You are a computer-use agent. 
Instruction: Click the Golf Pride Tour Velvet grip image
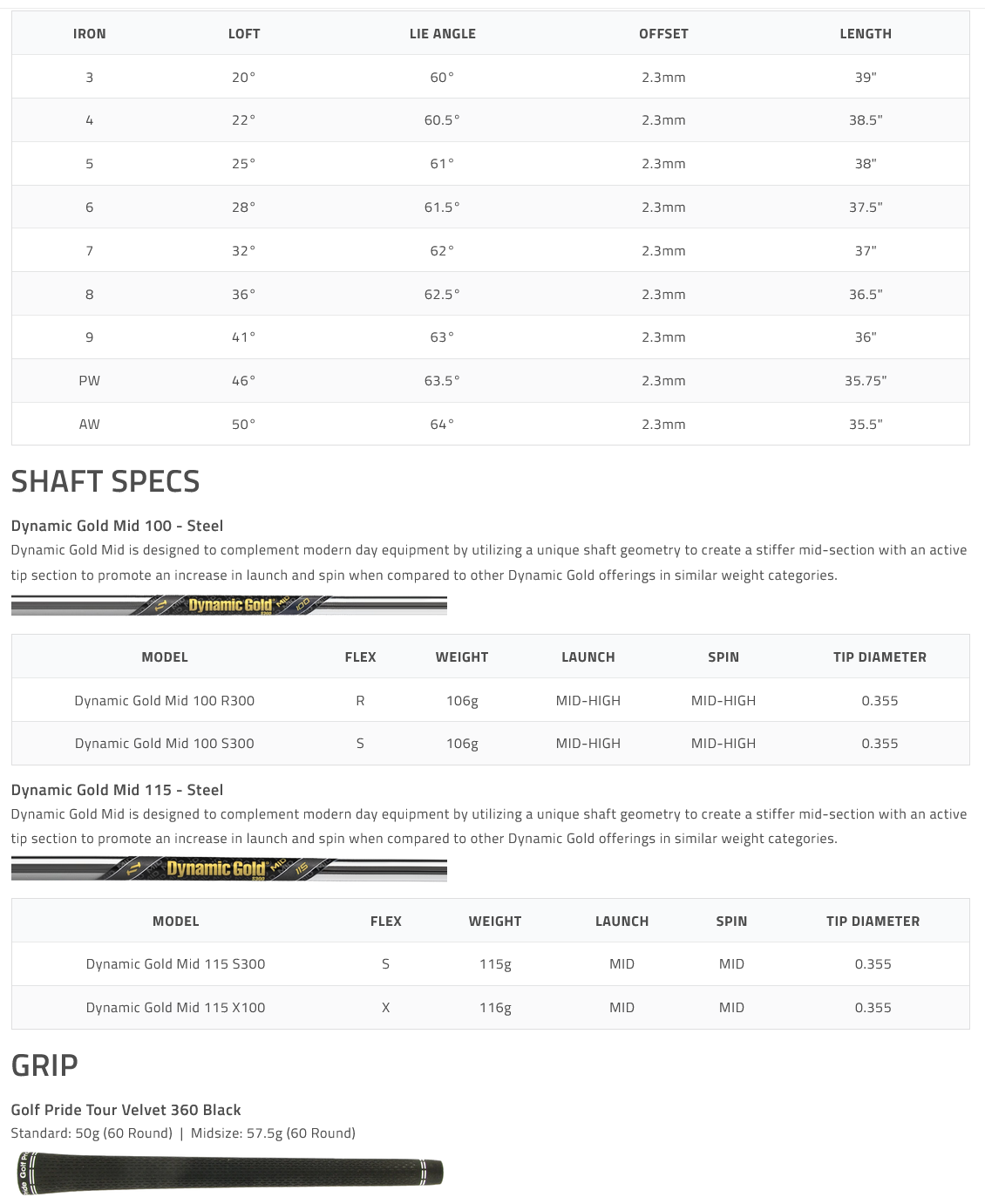[228, 1172]
